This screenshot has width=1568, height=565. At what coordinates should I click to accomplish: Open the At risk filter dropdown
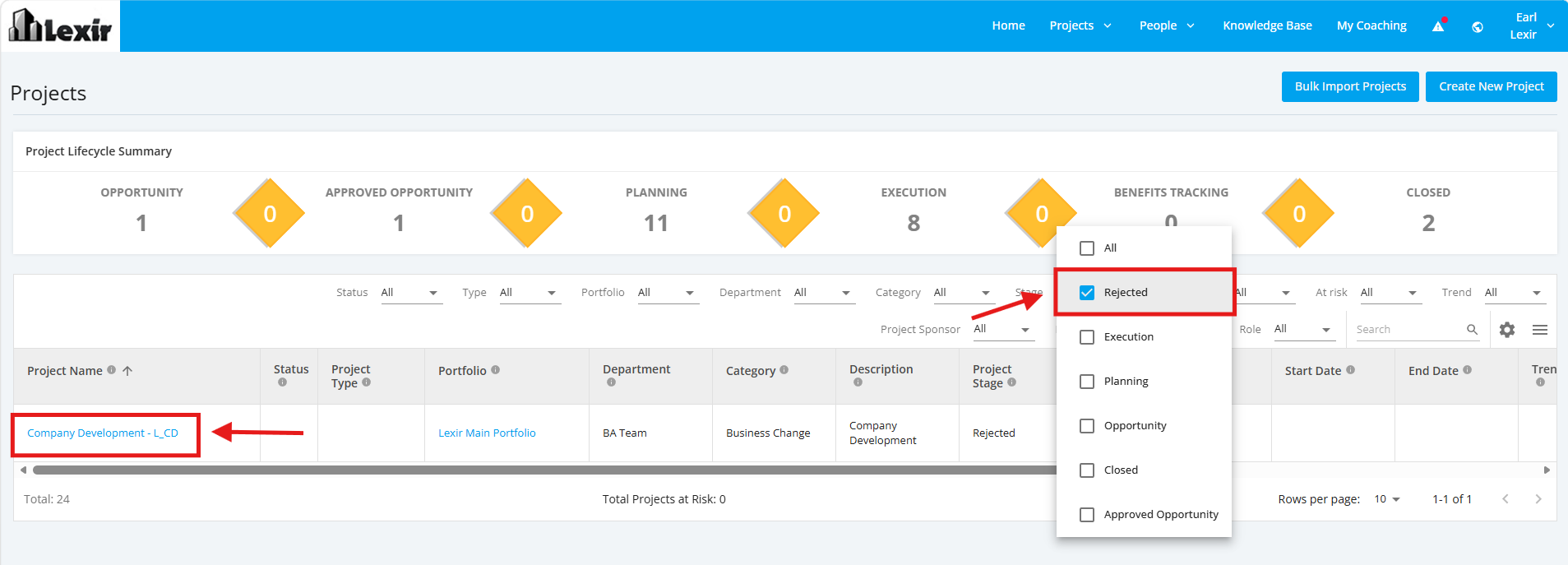coord(1390,293)
